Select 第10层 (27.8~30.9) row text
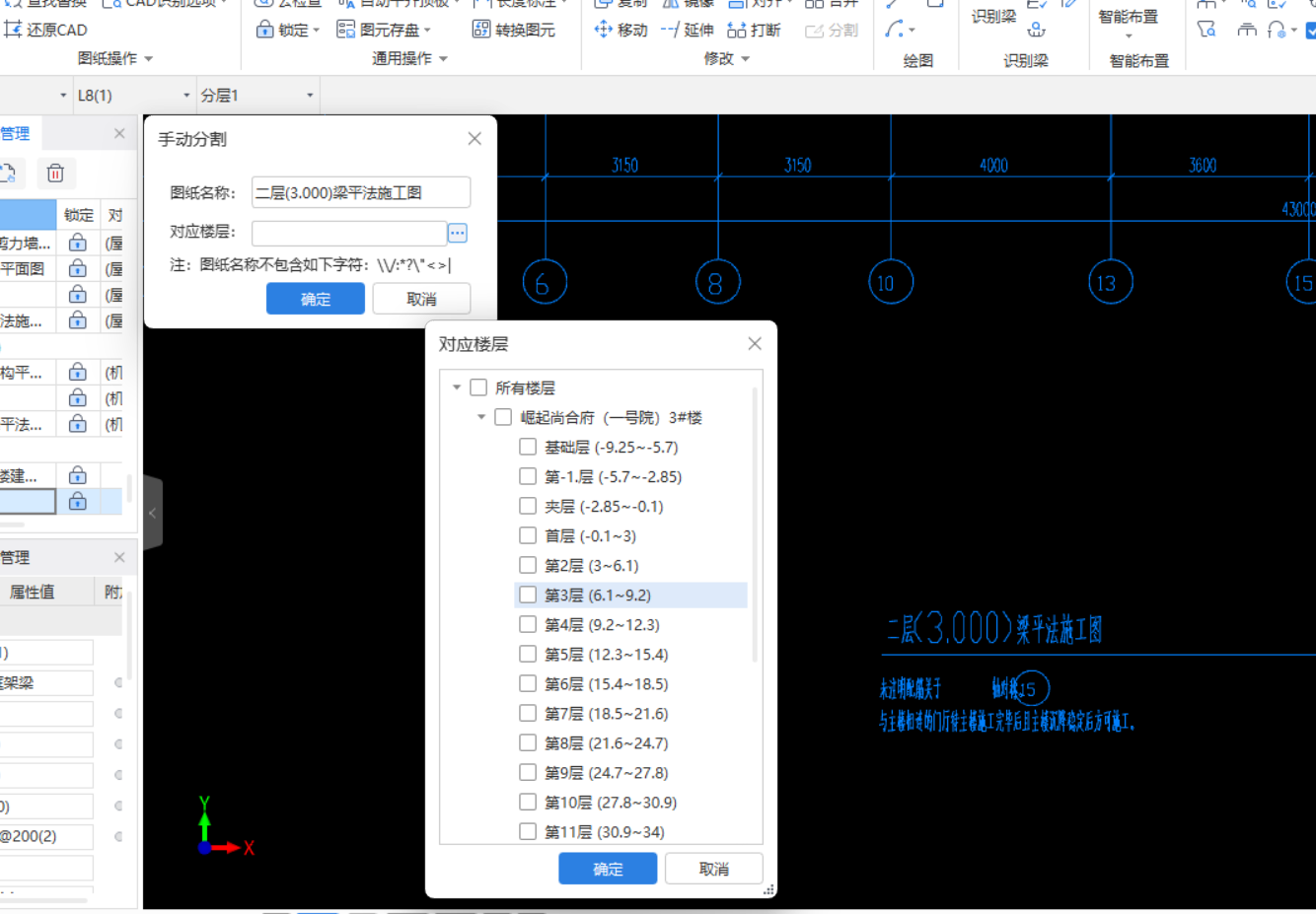This screenshot has height=914, width=1316. tap(611, 802)
